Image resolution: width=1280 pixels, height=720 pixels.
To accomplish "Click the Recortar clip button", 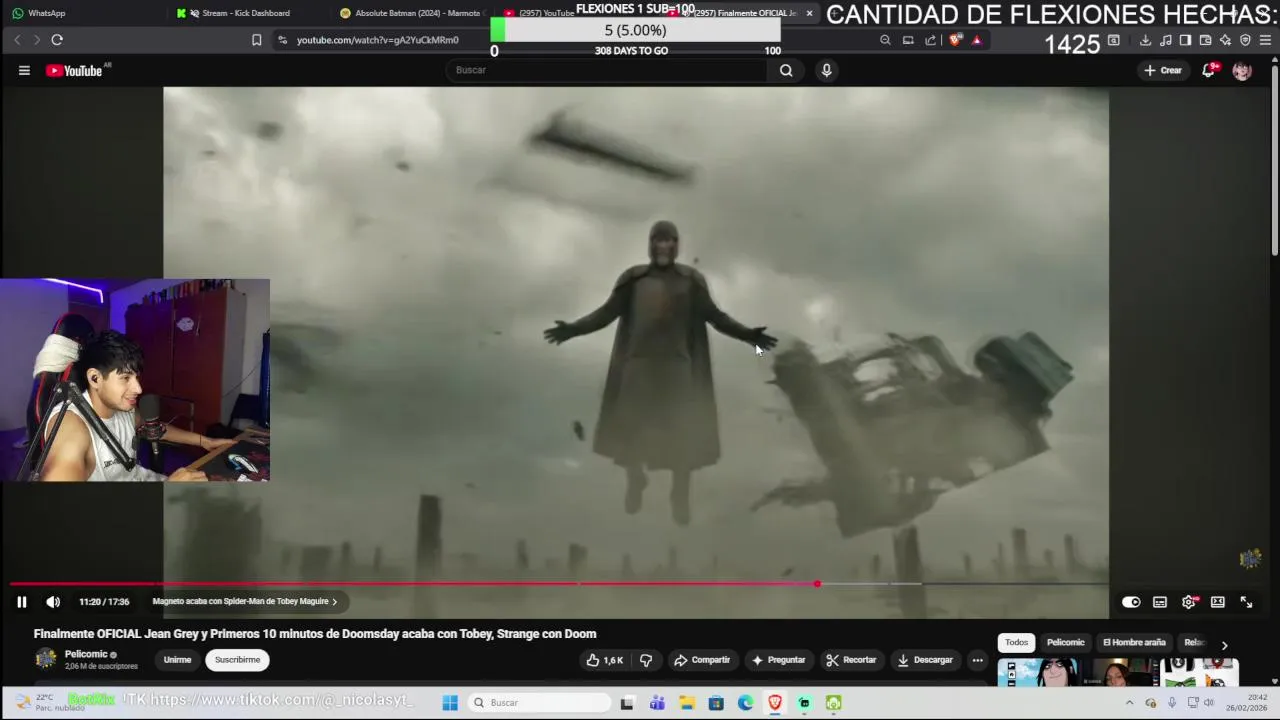I will tap(851, 660).
